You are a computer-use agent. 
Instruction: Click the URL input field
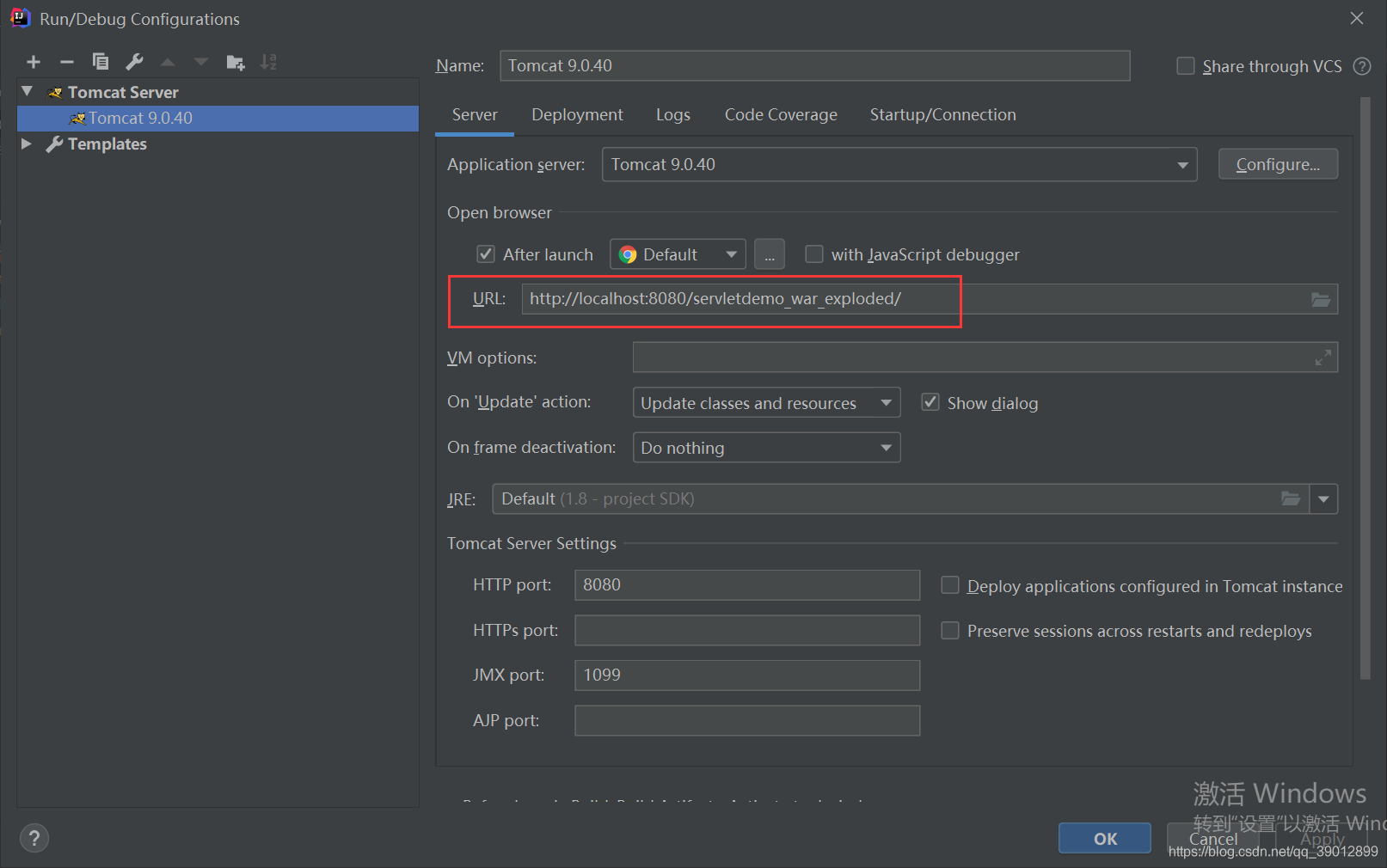click(930, 299)
